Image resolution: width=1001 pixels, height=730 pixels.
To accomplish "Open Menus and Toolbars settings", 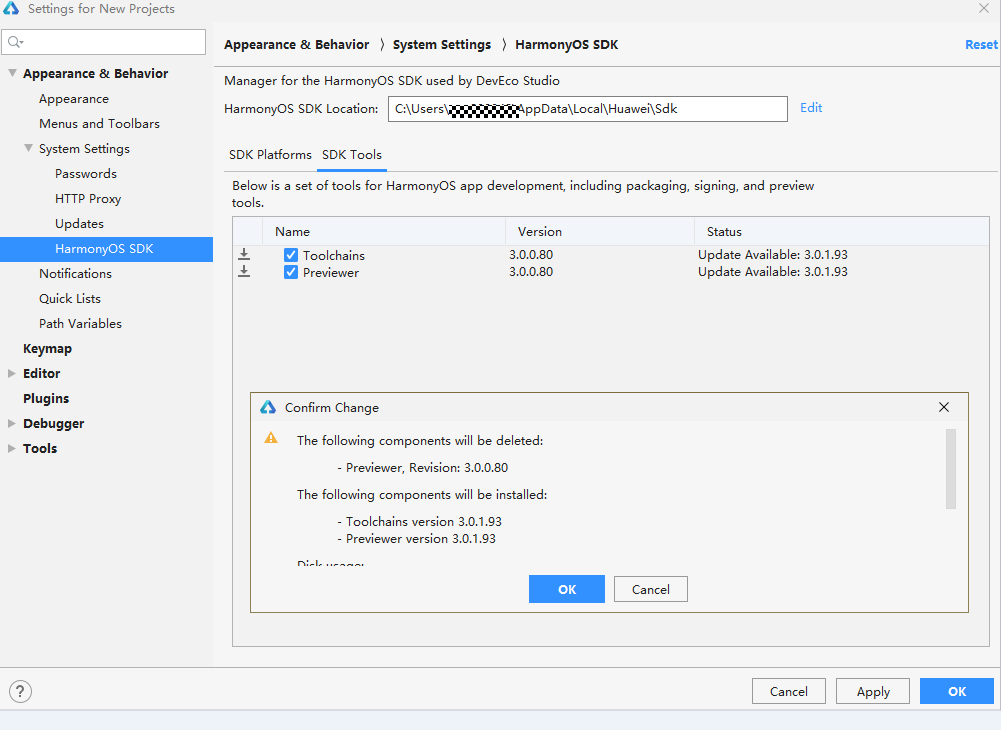I will pyautogui.click(x=100, y=124).
